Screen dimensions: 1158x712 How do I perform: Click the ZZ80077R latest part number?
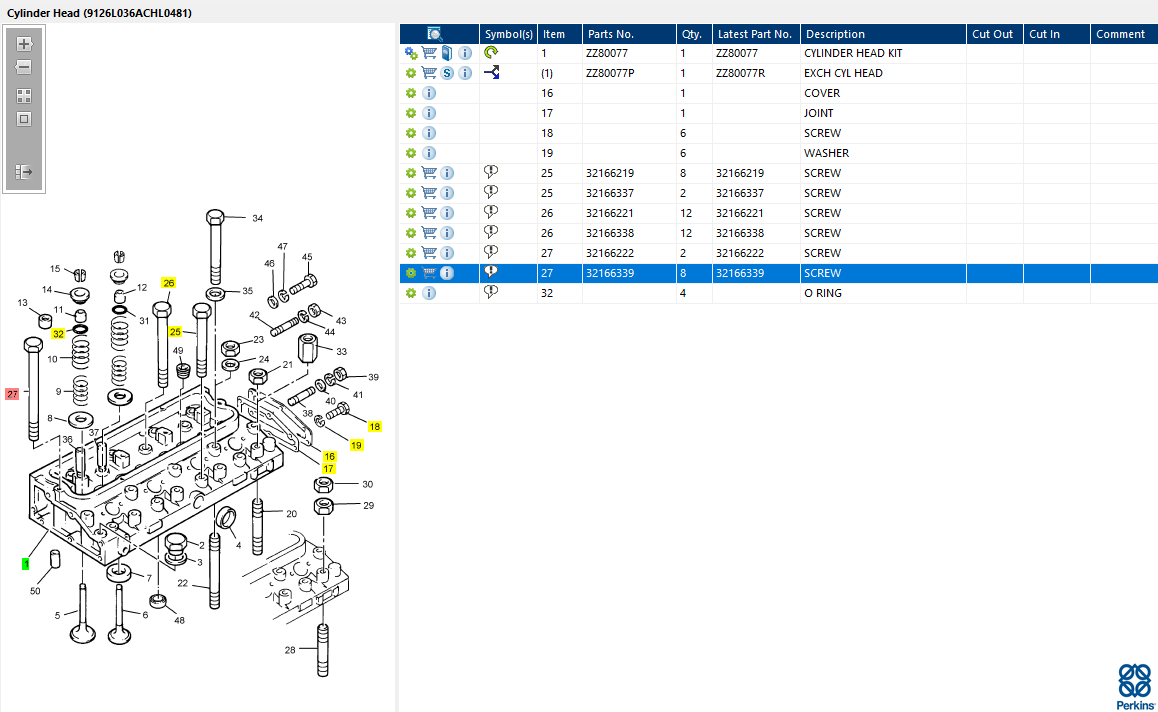click(x=740, y=73)
